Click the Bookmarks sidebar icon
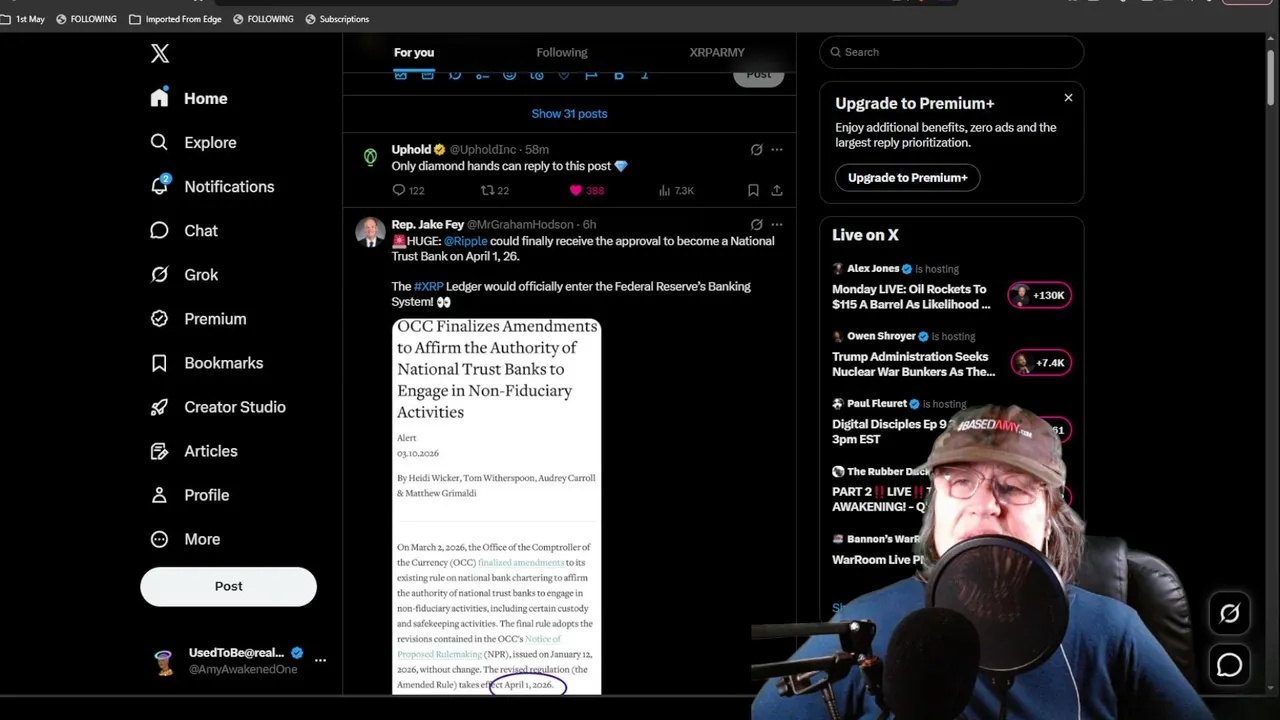1280x720 pixels. (159, 363)
